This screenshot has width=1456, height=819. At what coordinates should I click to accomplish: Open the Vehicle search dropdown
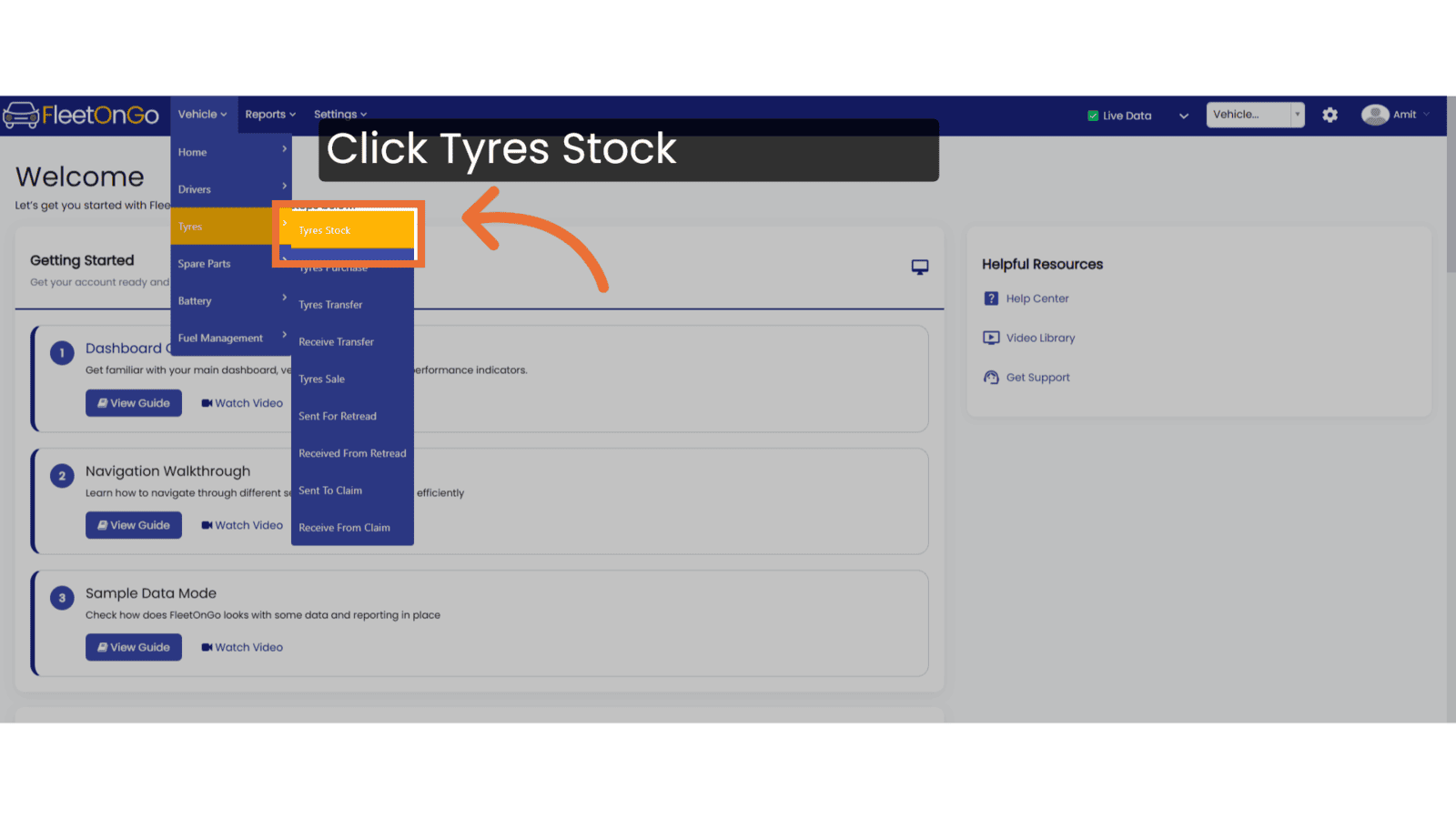click(1255, 115)
